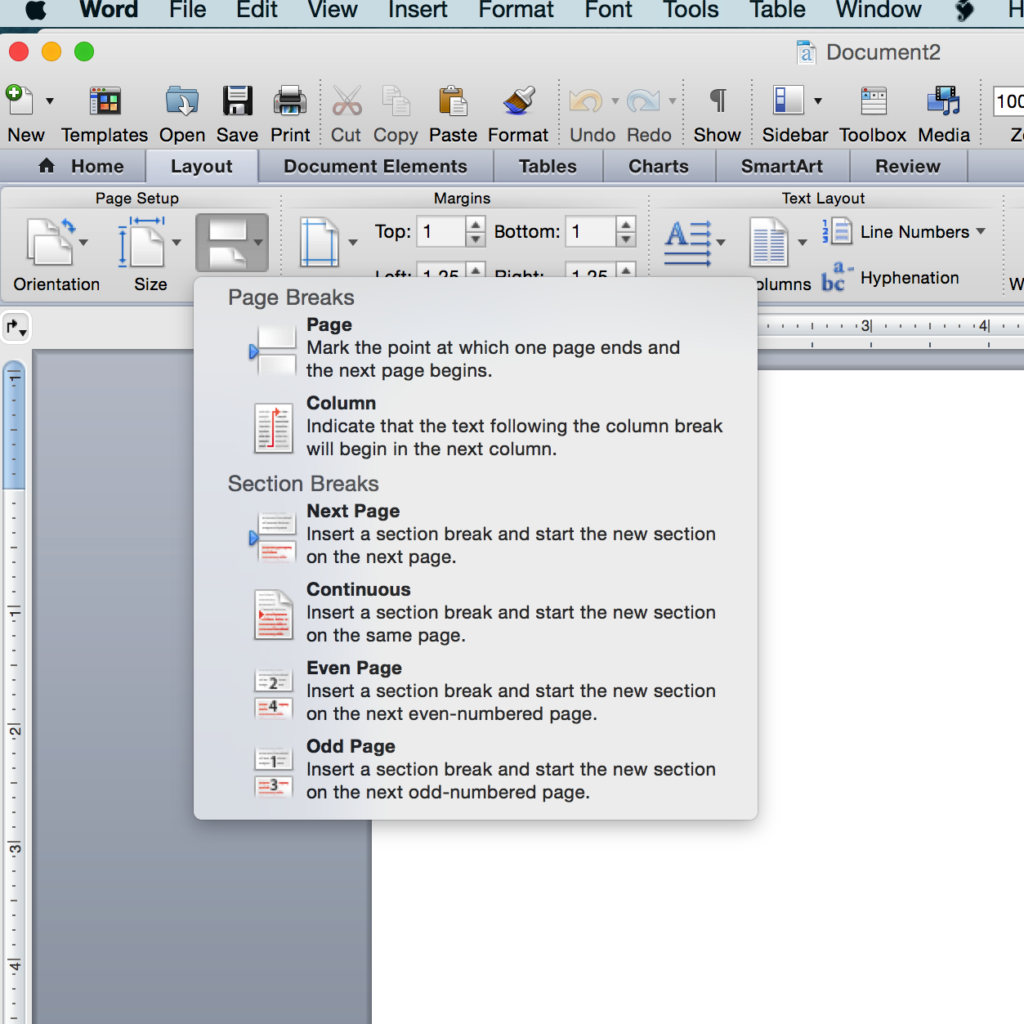1024x1024 pixels.
Task: Click the Print icon
Action: (290, 102)
